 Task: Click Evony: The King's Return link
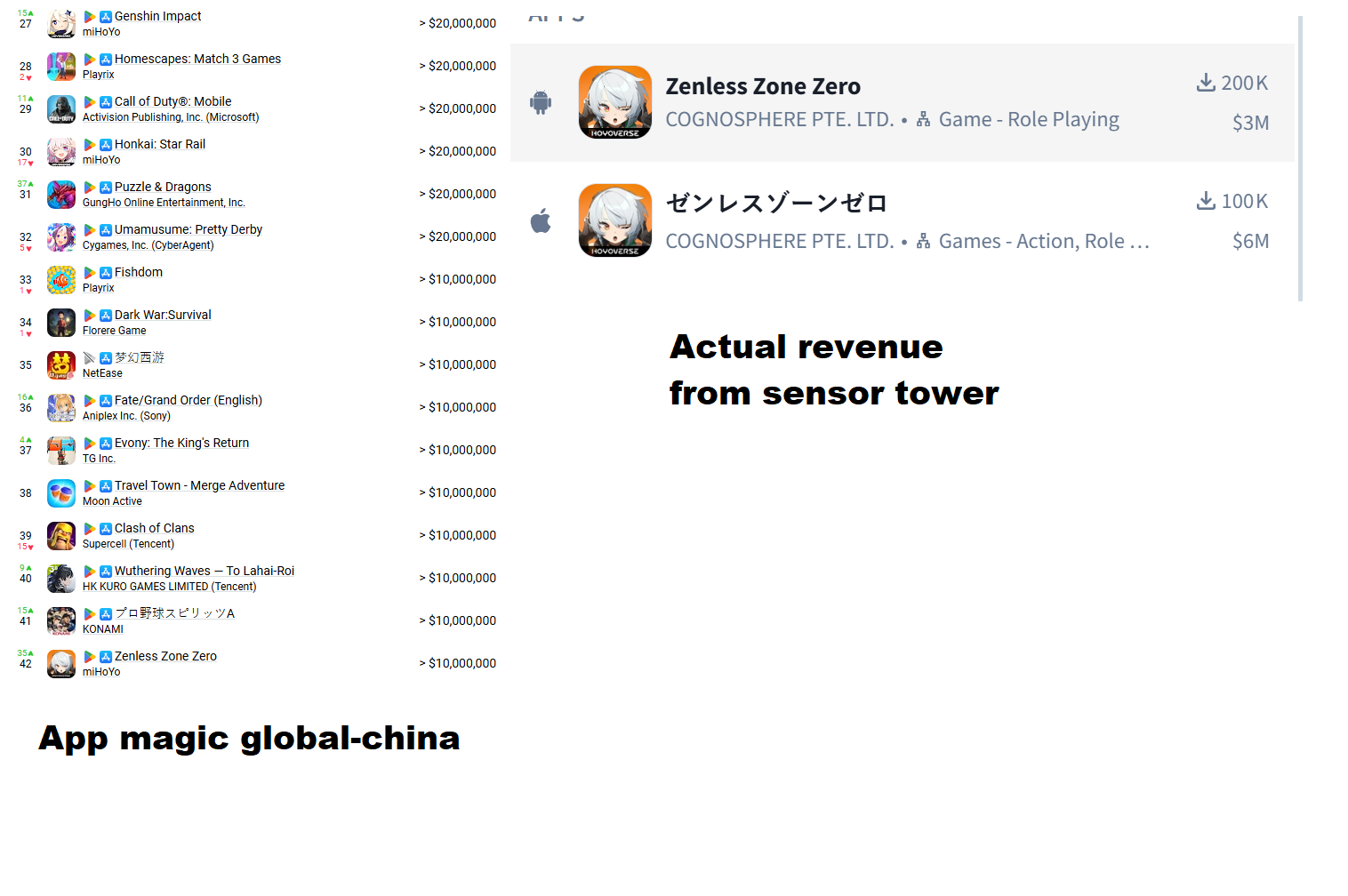[x=181, y=444]
